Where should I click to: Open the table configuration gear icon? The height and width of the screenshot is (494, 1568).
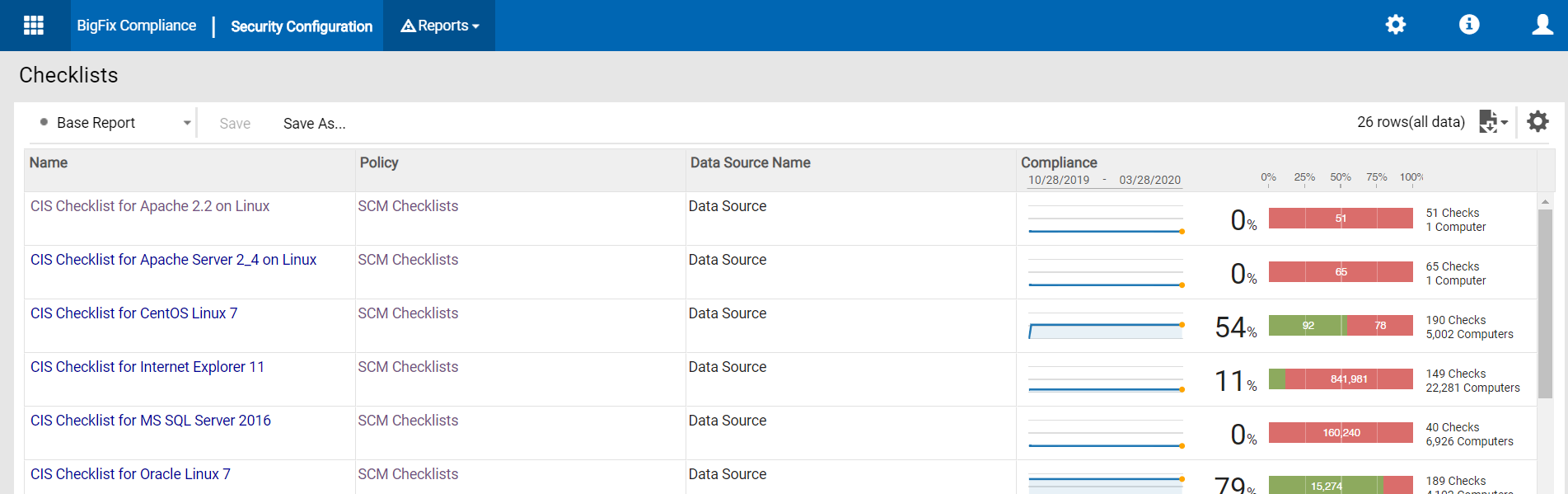(x=1538, y=122)
